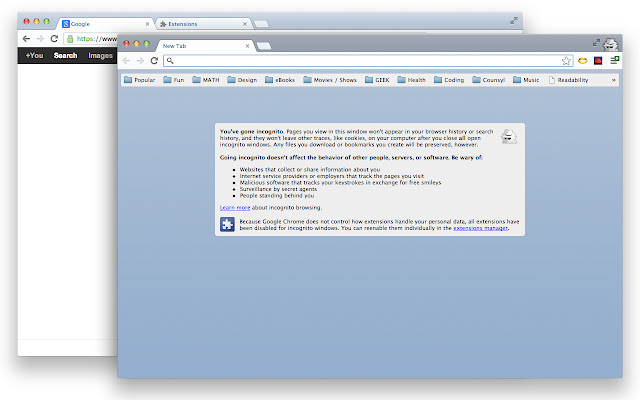The height and width of the screenshot is (400, 640).
Task: Click the incognito figure inside the message box
Action: 509,136
